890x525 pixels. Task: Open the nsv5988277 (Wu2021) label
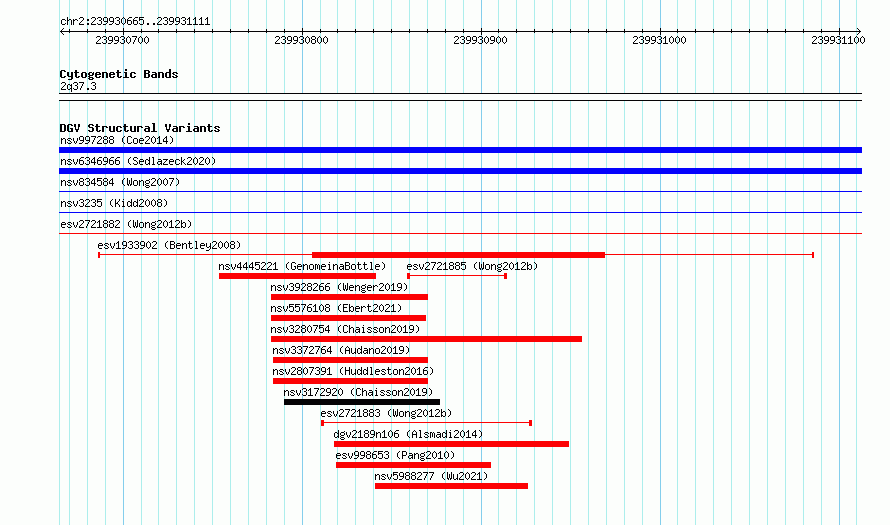(431, 476)
